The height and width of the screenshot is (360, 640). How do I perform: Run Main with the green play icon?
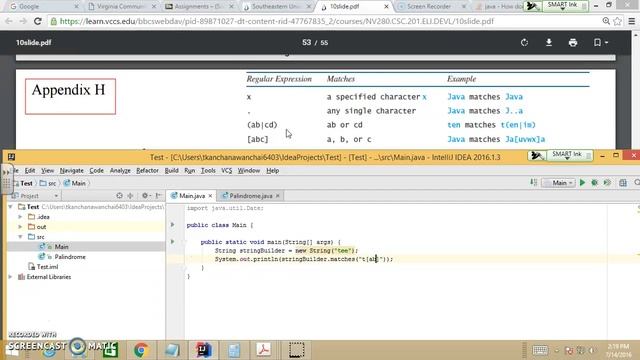click(x=582, y=183)
